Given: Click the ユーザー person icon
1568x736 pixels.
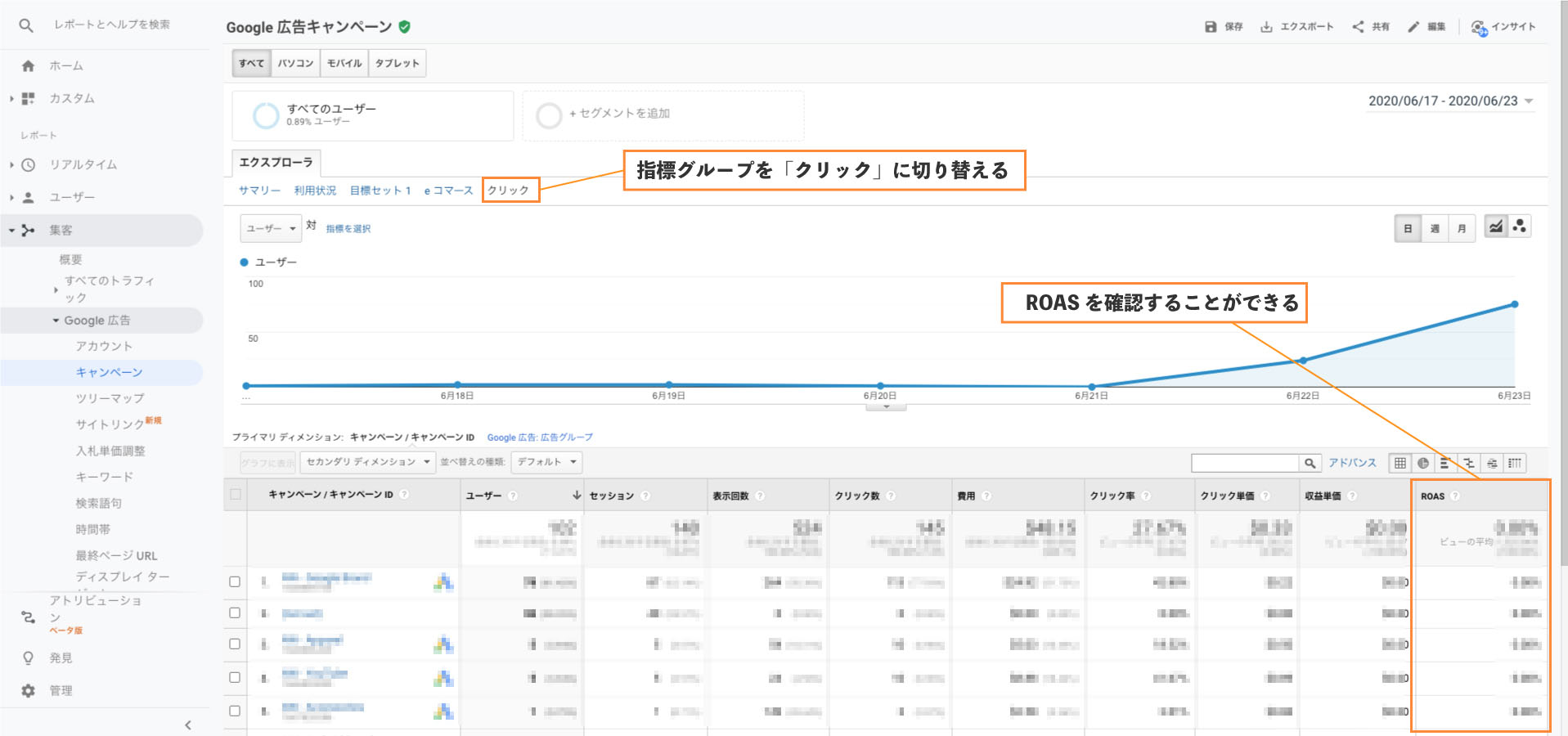Looking at the screenshot, I should [x=28, y=197].
